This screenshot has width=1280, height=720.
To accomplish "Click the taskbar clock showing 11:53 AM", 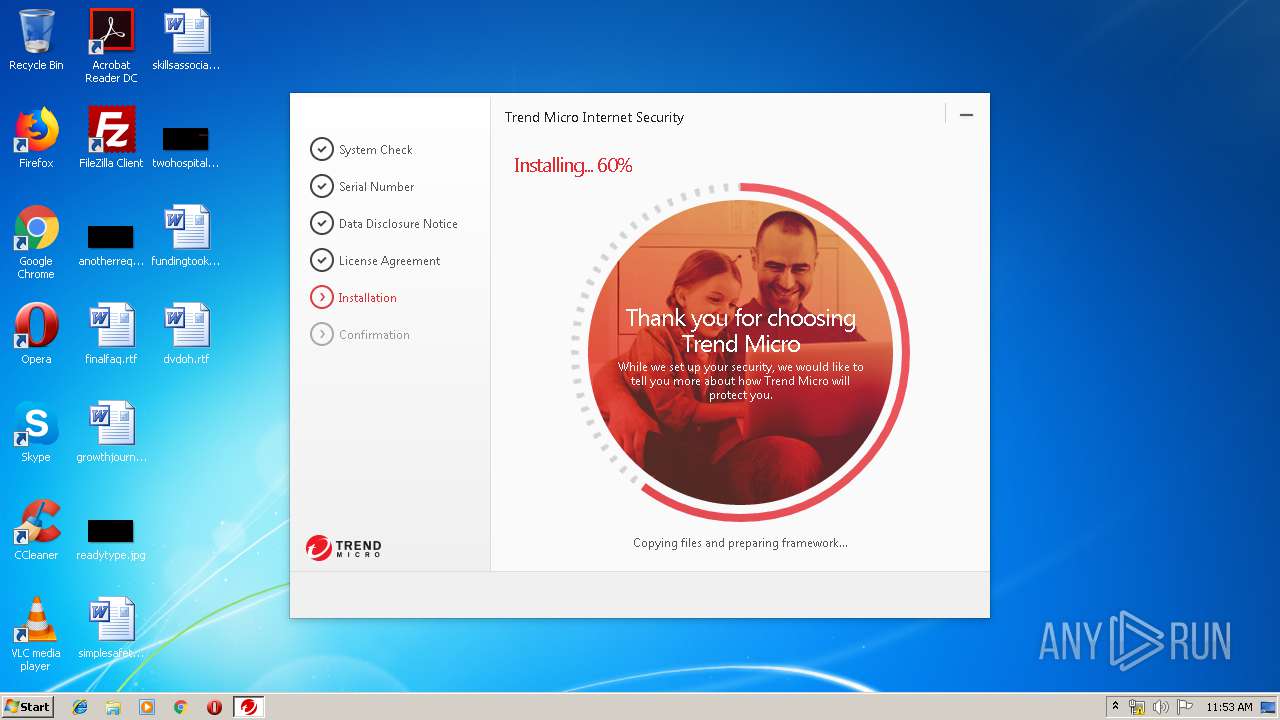I will tap(1229, 707).
